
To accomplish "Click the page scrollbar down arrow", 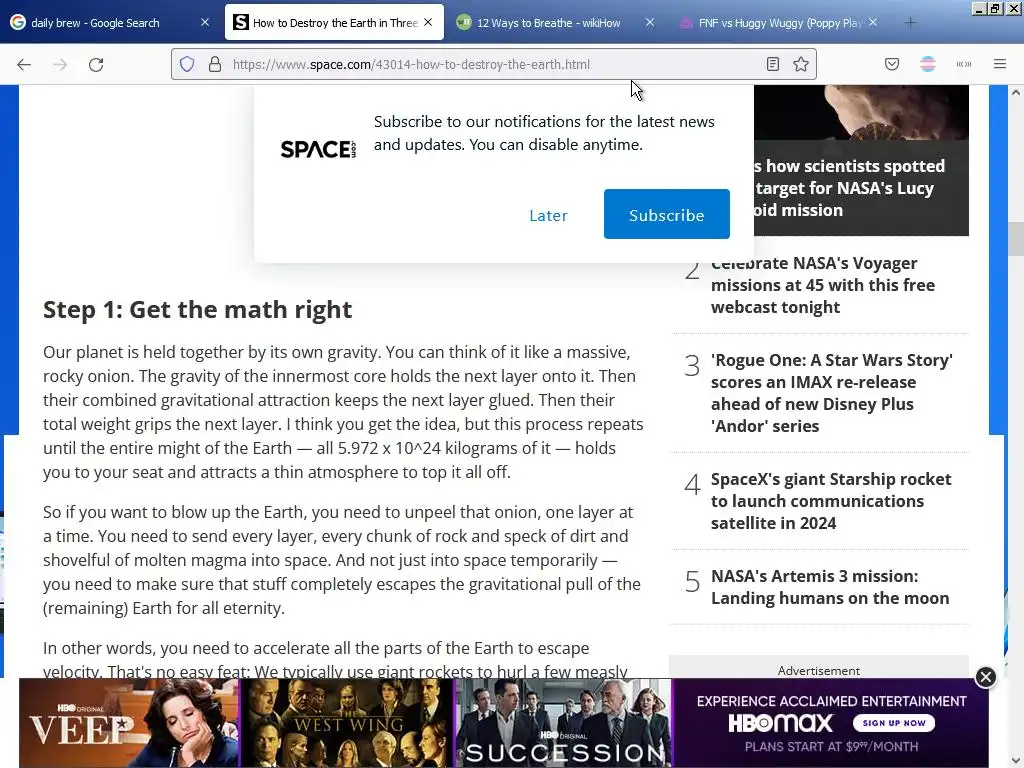I will pos(1016,760).
